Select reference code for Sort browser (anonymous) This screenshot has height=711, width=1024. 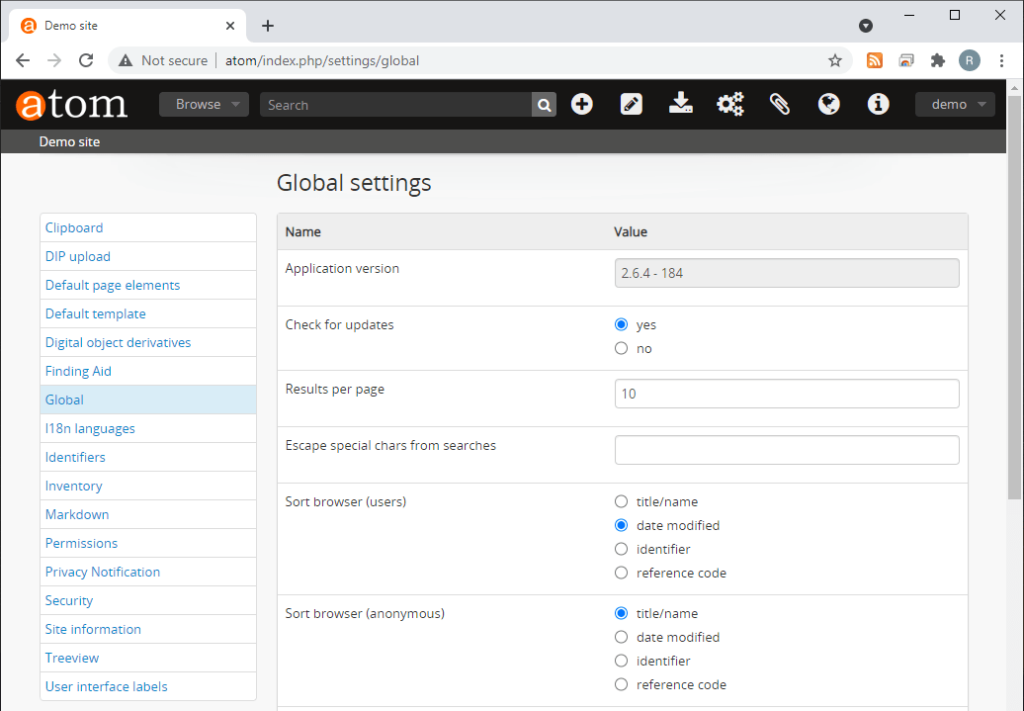(x=621, y=684)
